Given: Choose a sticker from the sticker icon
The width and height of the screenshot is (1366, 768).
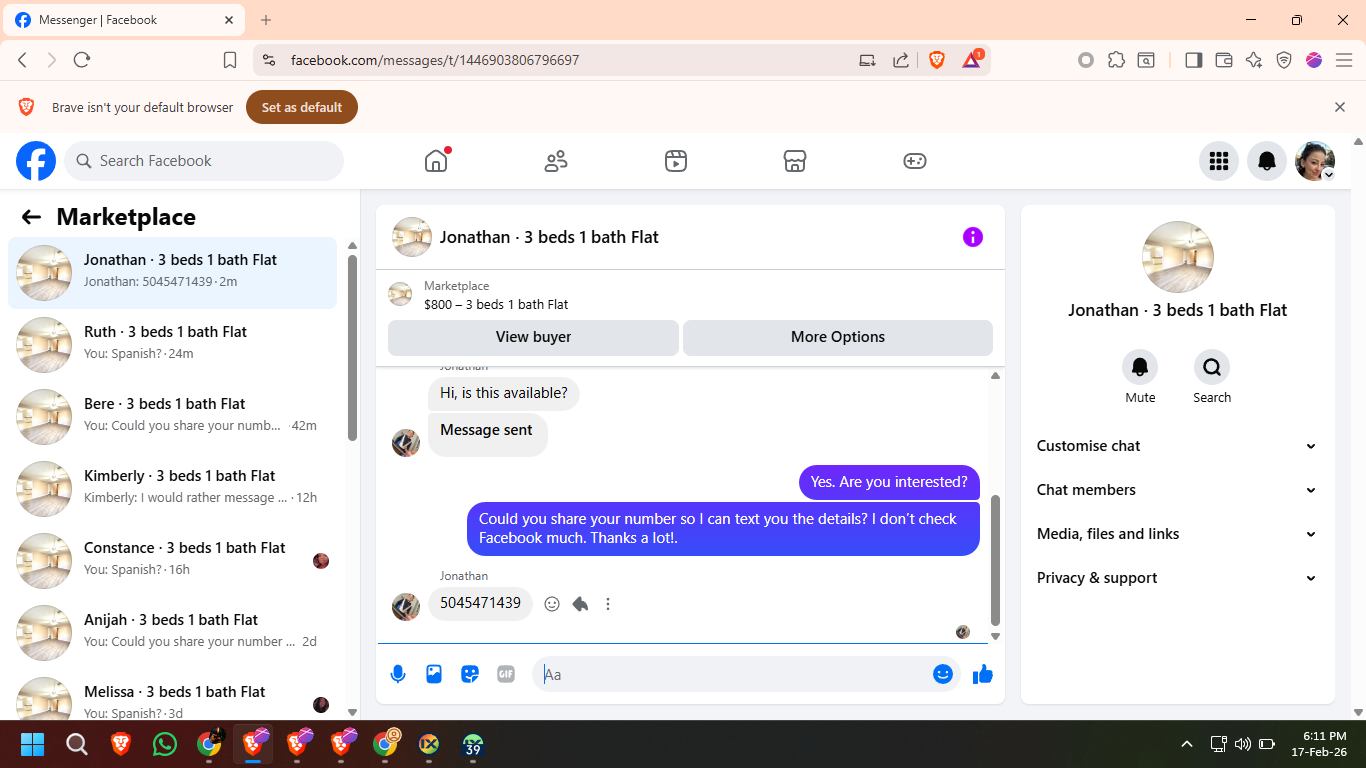Looking at the screenshot, I should coord(470,674).
